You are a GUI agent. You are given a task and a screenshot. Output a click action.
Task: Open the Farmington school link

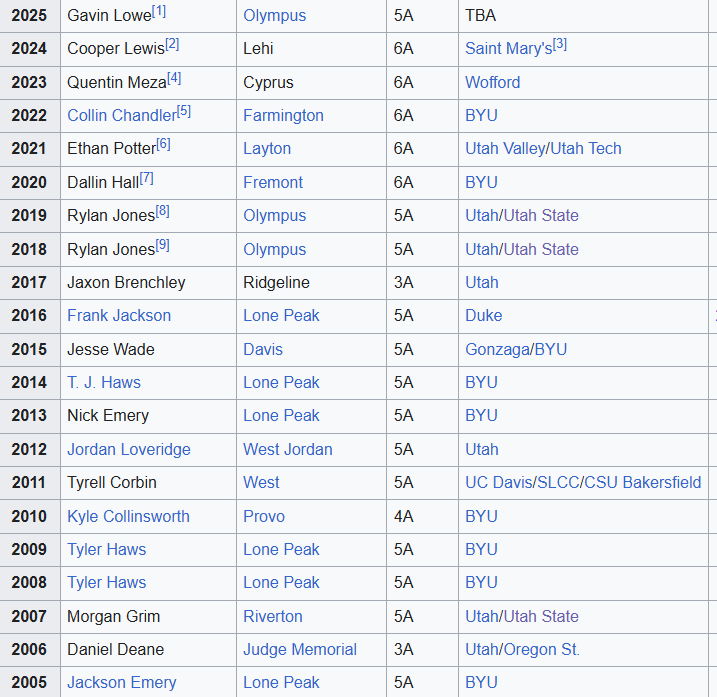tap(283, 115)
